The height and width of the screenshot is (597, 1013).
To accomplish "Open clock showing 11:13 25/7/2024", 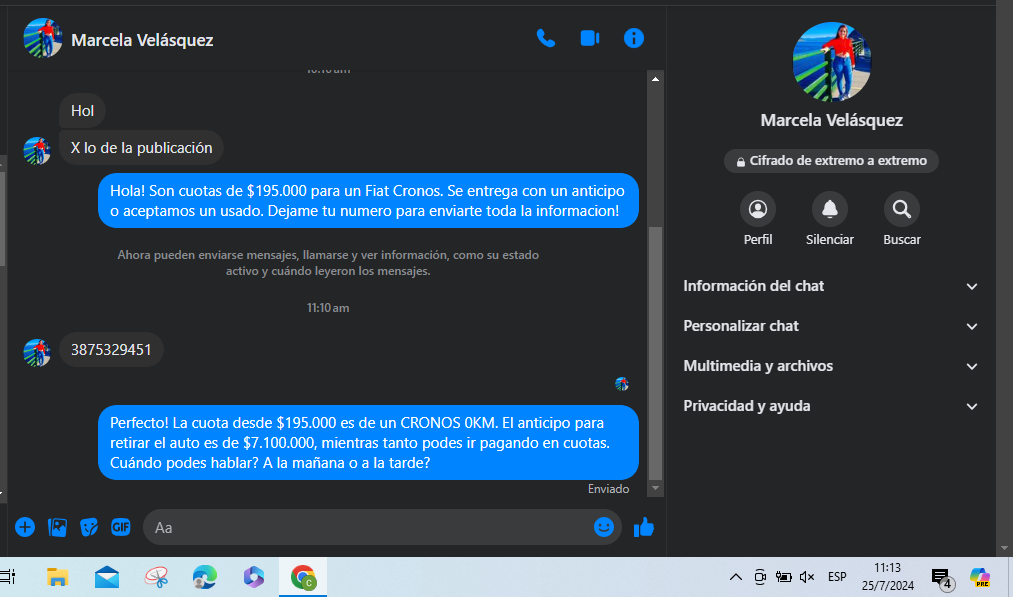I will 887,577.
